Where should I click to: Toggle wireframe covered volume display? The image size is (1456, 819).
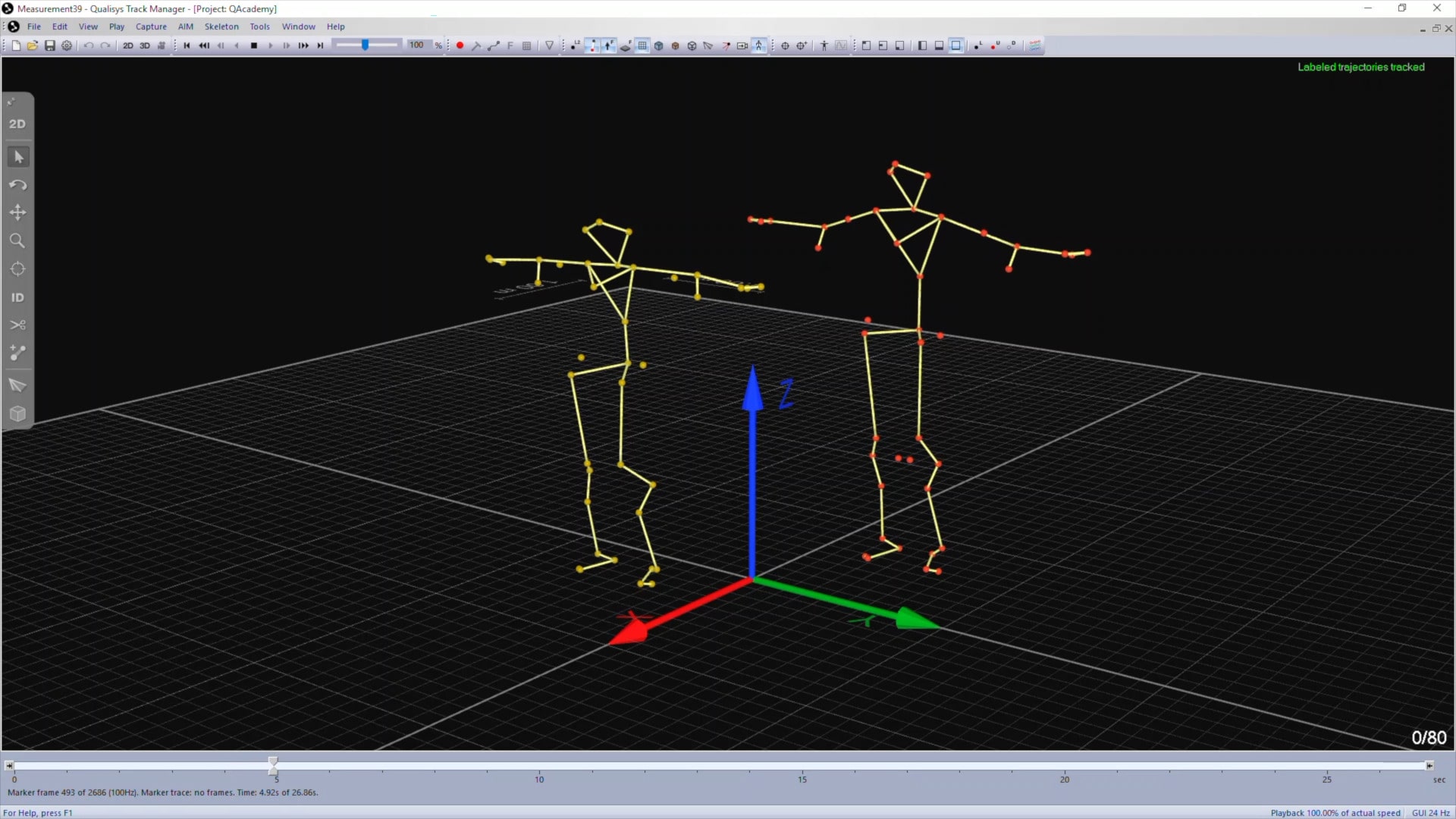(x=692, y=45)
